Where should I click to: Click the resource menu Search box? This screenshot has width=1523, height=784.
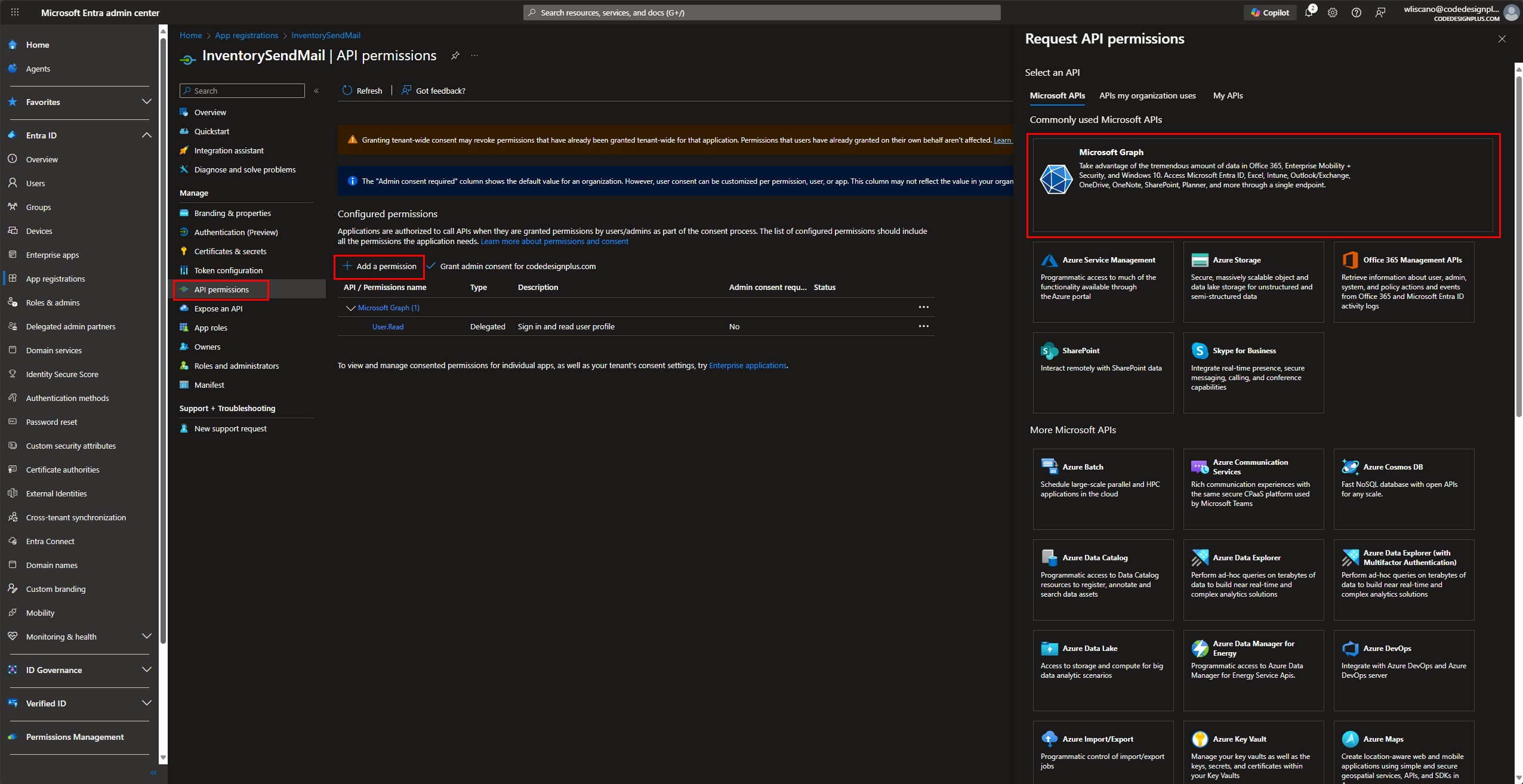click(x=242, y=91)
